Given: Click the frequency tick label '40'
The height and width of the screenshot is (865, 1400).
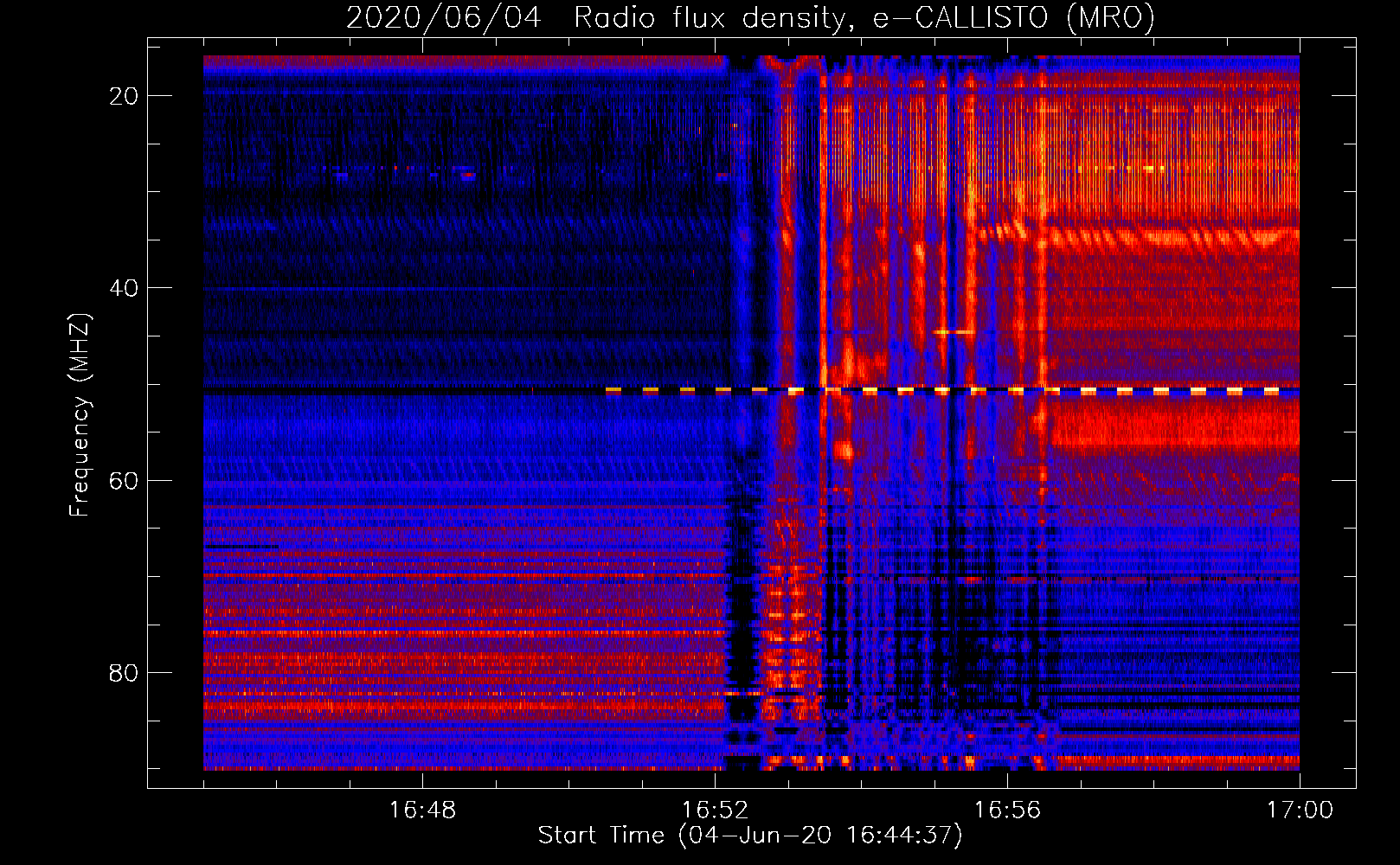Looking at the screenshot, I should (125, 288).
